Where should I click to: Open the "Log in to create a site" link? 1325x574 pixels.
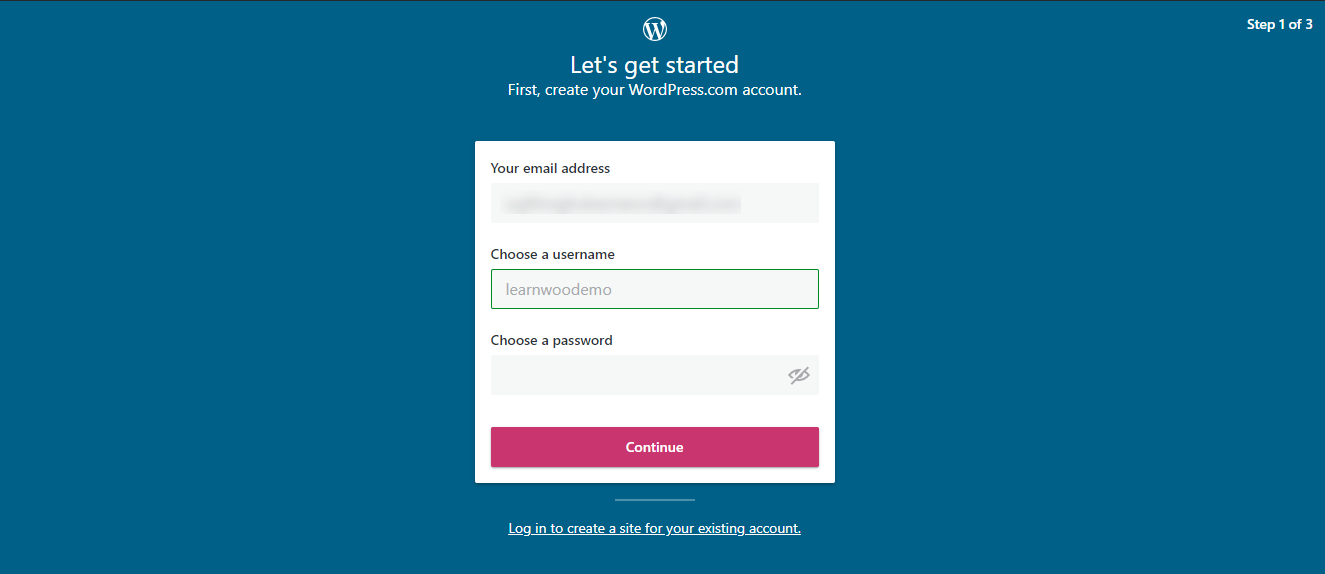click(654, 528)
